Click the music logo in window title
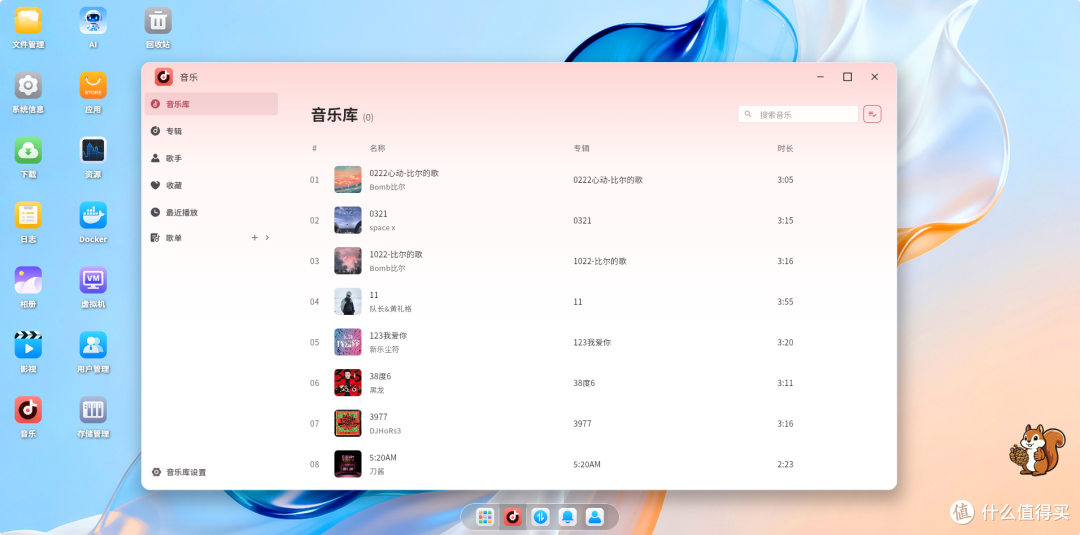Screen dimensions: 1080x535 pyautogui.click(x=163, y=76)
